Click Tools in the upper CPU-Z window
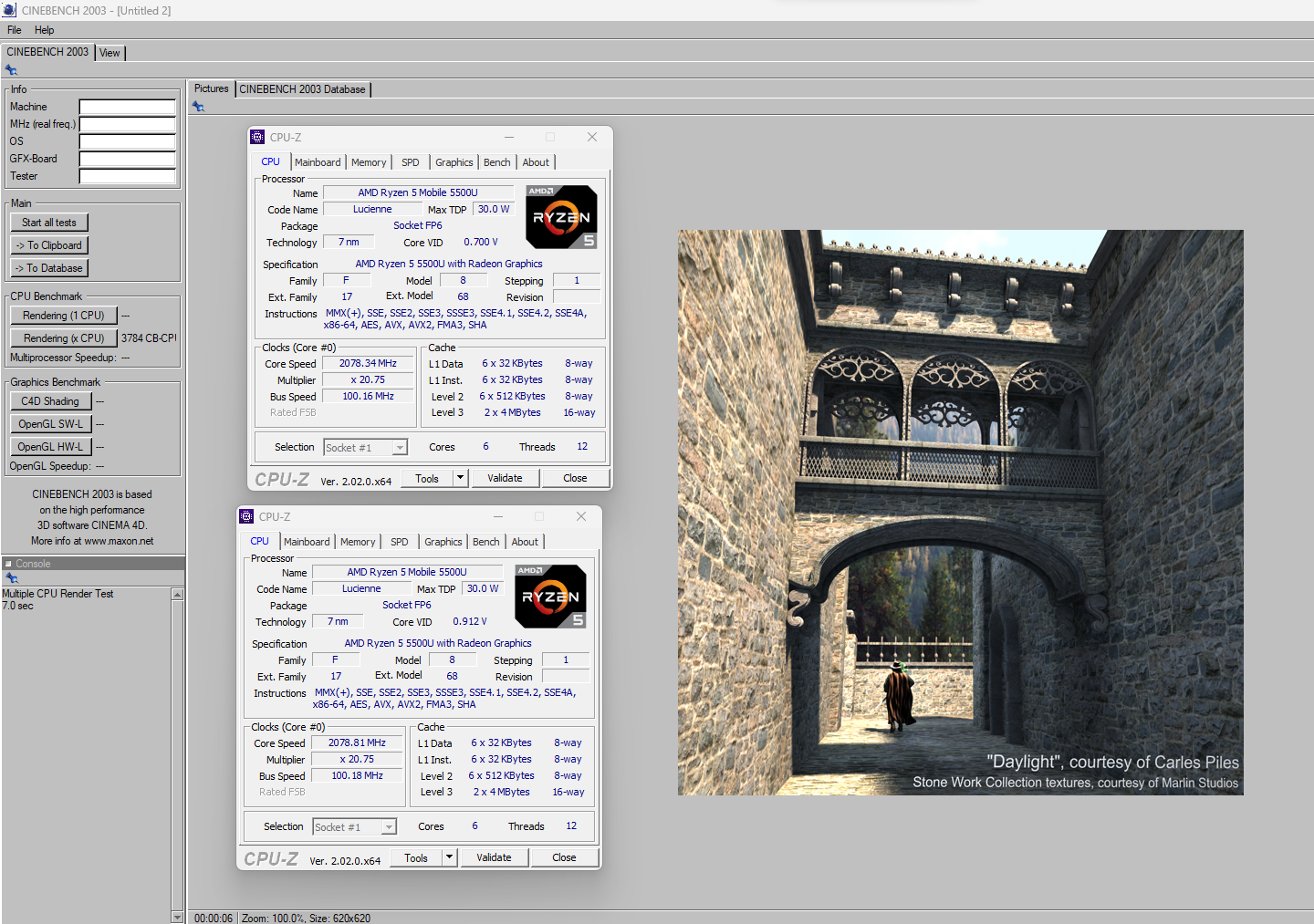Screen dimensions: 1314x924 point(427,479)
